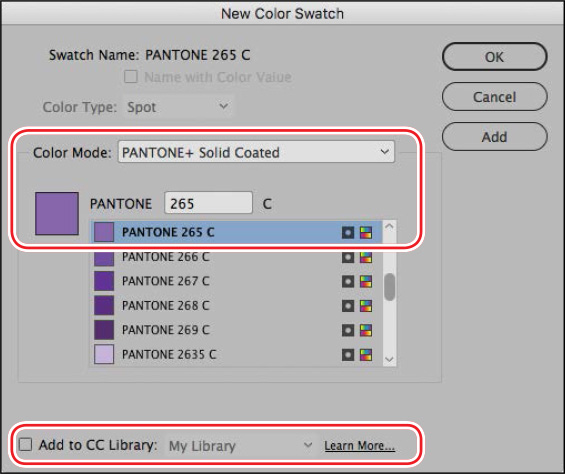This screenshot has height=474, width=565.
Task: Click the Add button
Action: [494, 137]
